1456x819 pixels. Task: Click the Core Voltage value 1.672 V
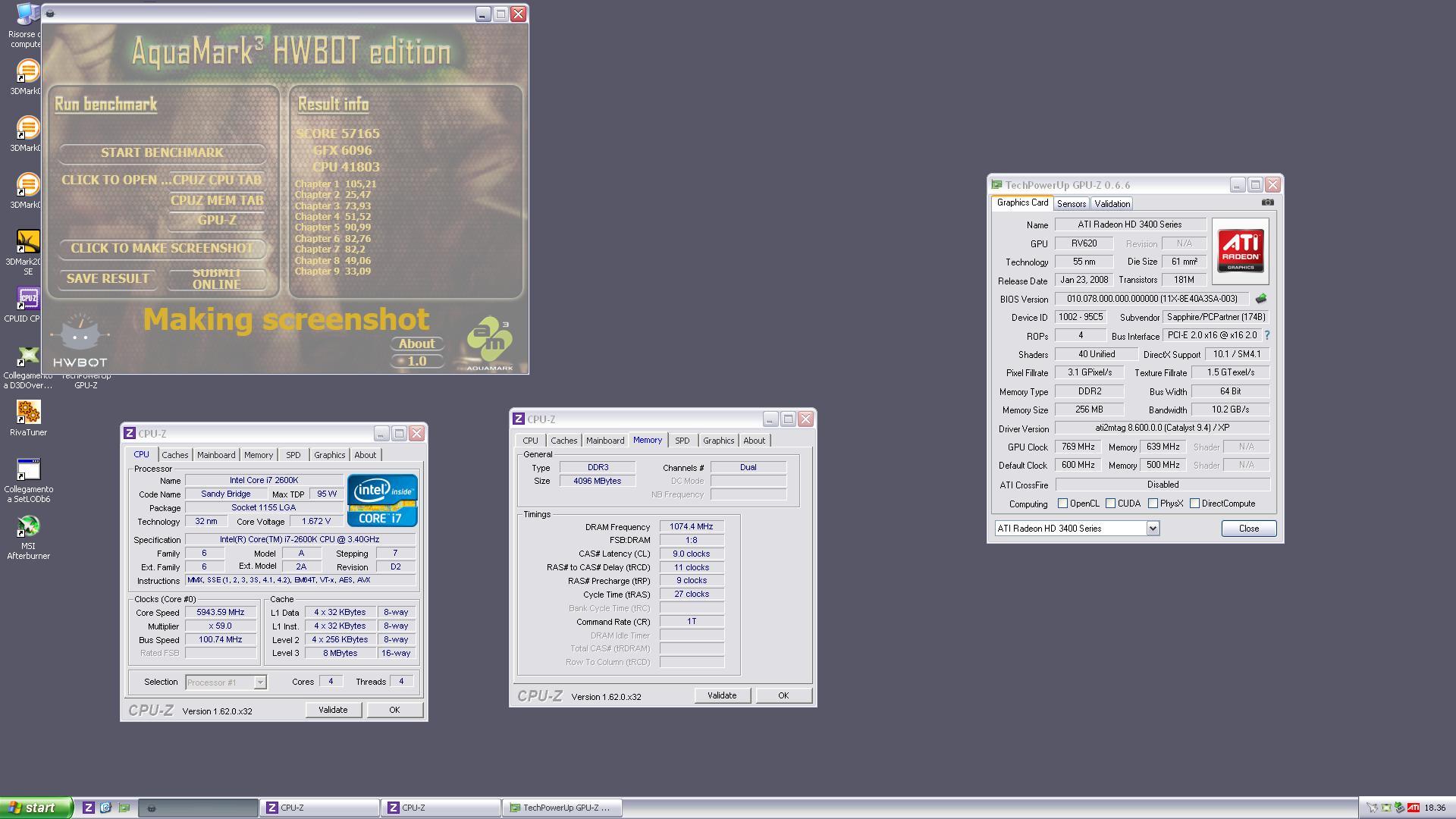(316, 521)
